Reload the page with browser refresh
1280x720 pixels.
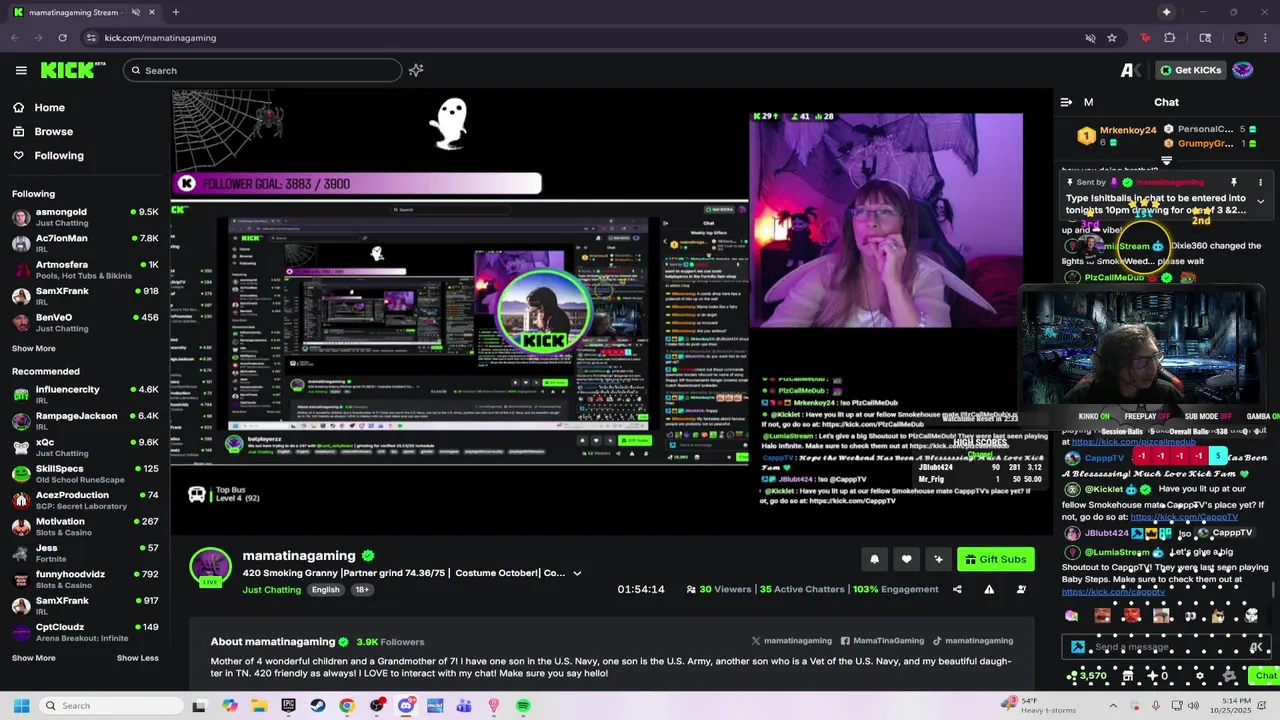pos(62,38)
